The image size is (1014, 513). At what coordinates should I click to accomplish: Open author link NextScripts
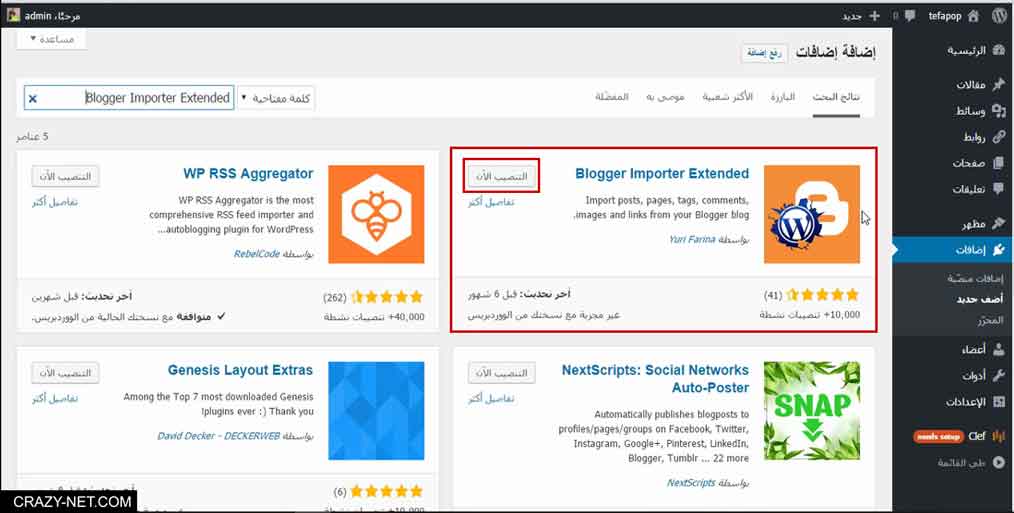[691, 483]
